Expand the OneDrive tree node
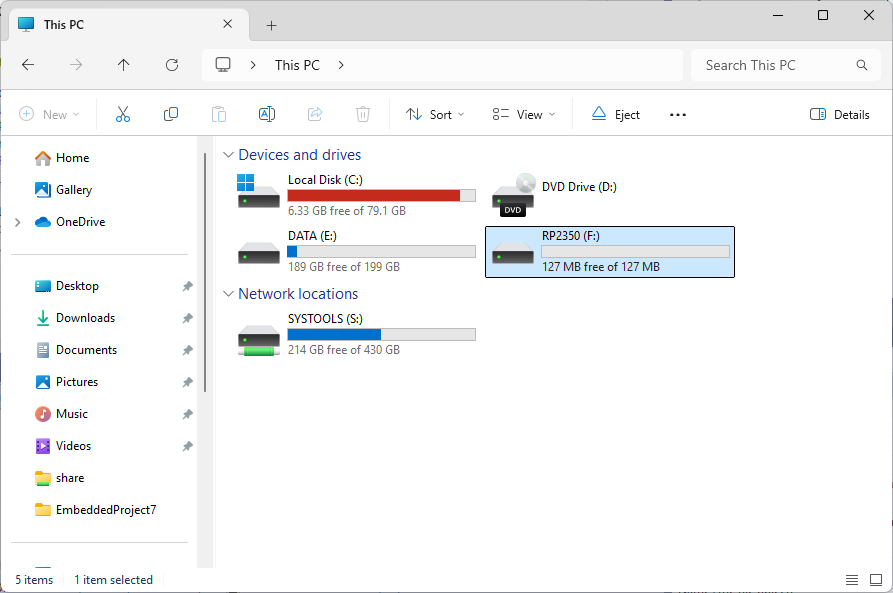893x593 pixels. (17, 222)
